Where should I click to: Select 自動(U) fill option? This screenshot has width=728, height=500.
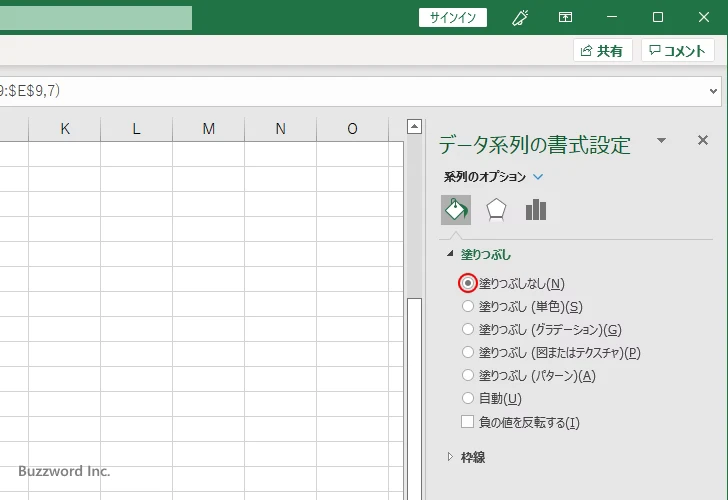468,398
